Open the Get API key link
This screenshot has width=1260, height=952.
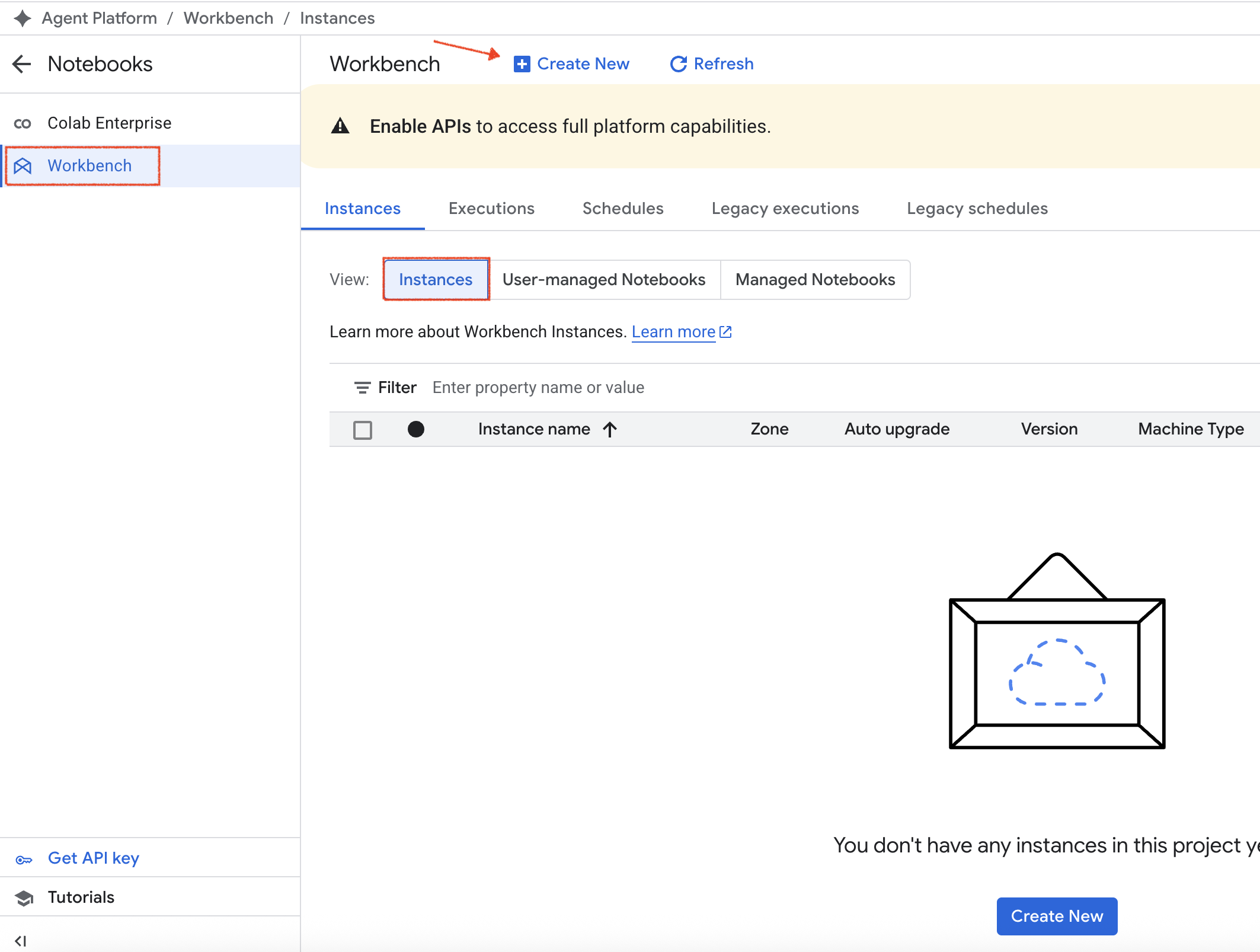(94, 858)
